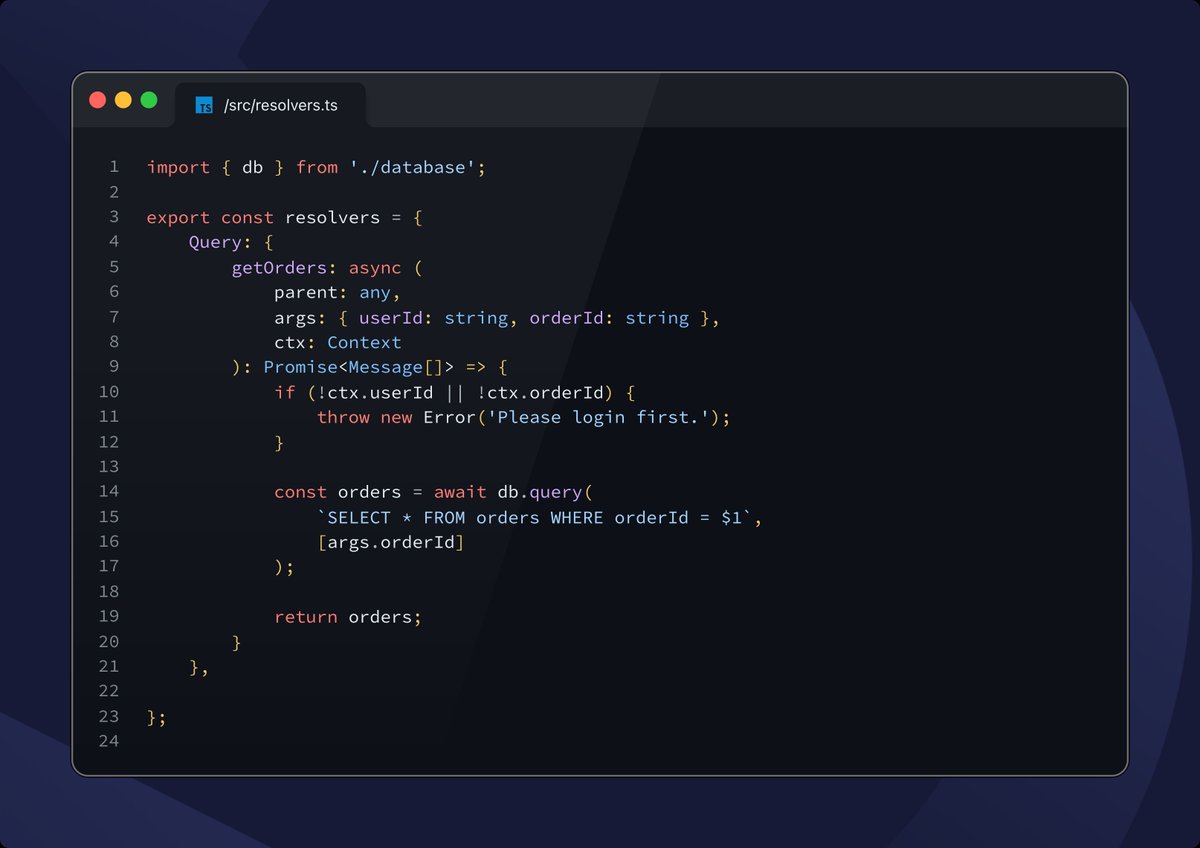The width and height of the screenshot is (1200, 848).
Task: Click 'userId:' inside args type
Action: coord(396,317)
